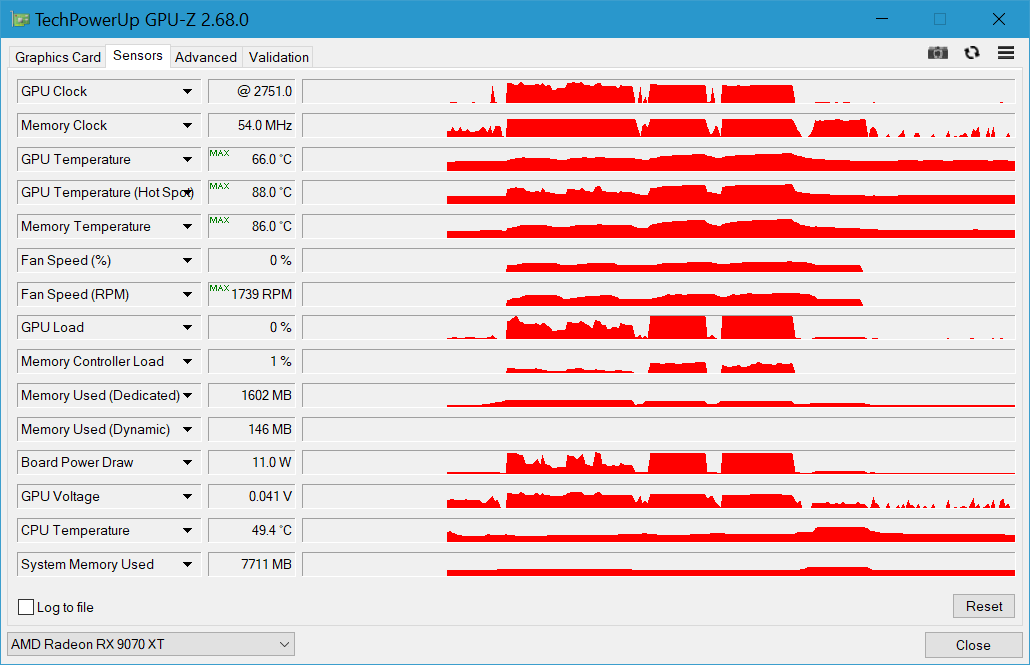This screenshot has height=665, width=1030.
Task: Click the Reset button
Action: click(x=983, y=606)
